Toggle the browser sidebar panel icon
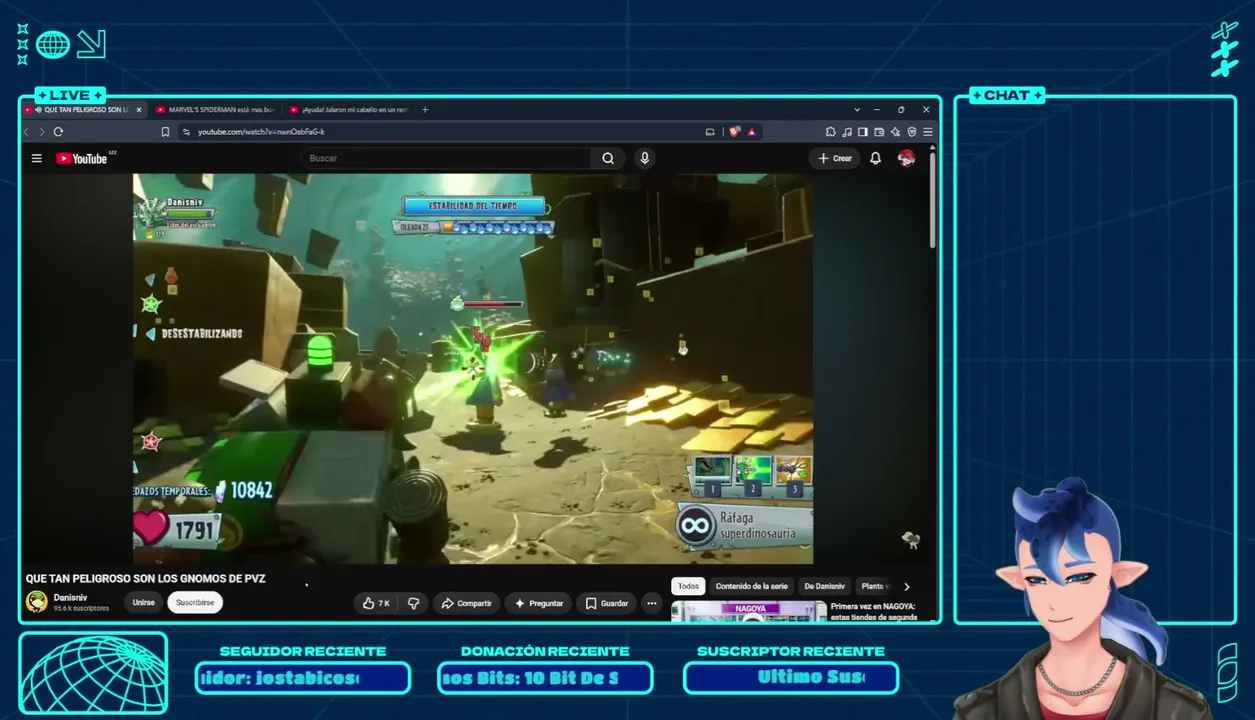 pyautogui.click(x=862, y=132)
